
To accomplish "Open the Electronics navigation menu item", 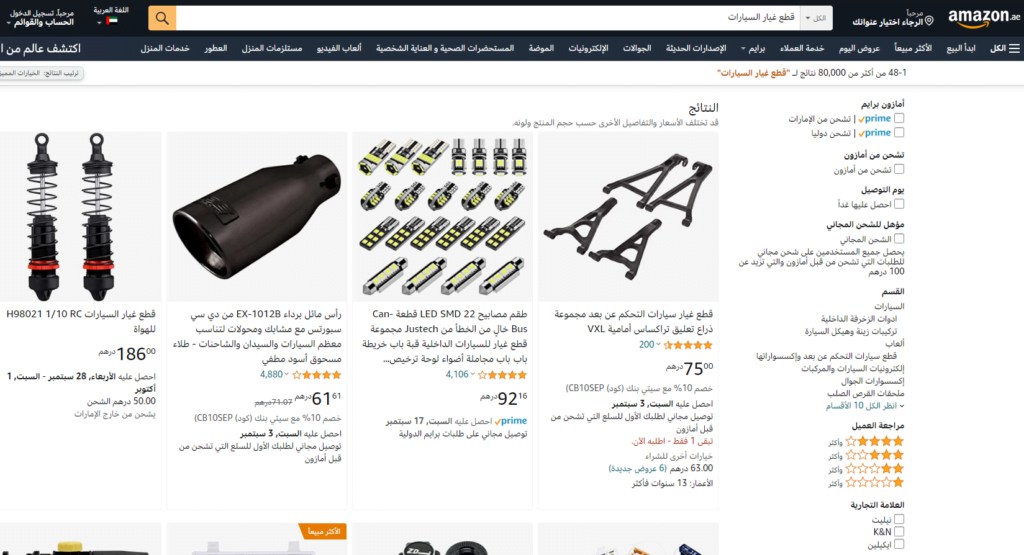I will point(588,48).
